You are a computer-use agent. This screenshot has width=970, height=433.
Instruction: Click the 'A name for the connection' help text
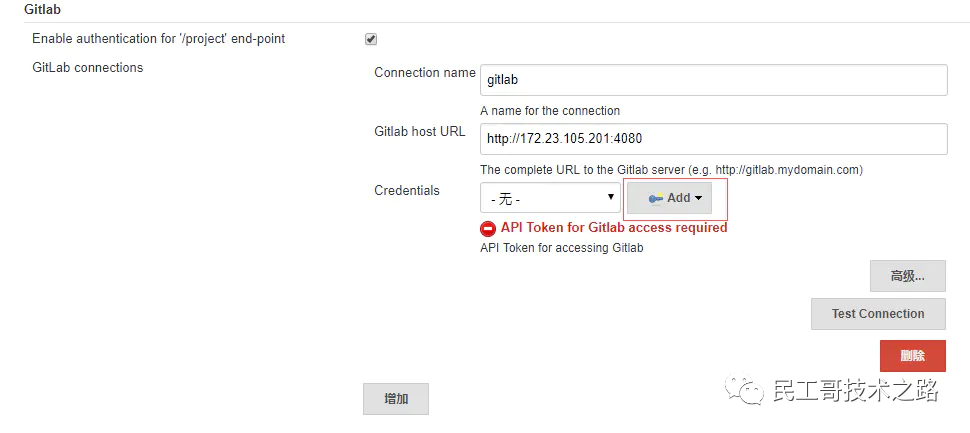point(550,111)
